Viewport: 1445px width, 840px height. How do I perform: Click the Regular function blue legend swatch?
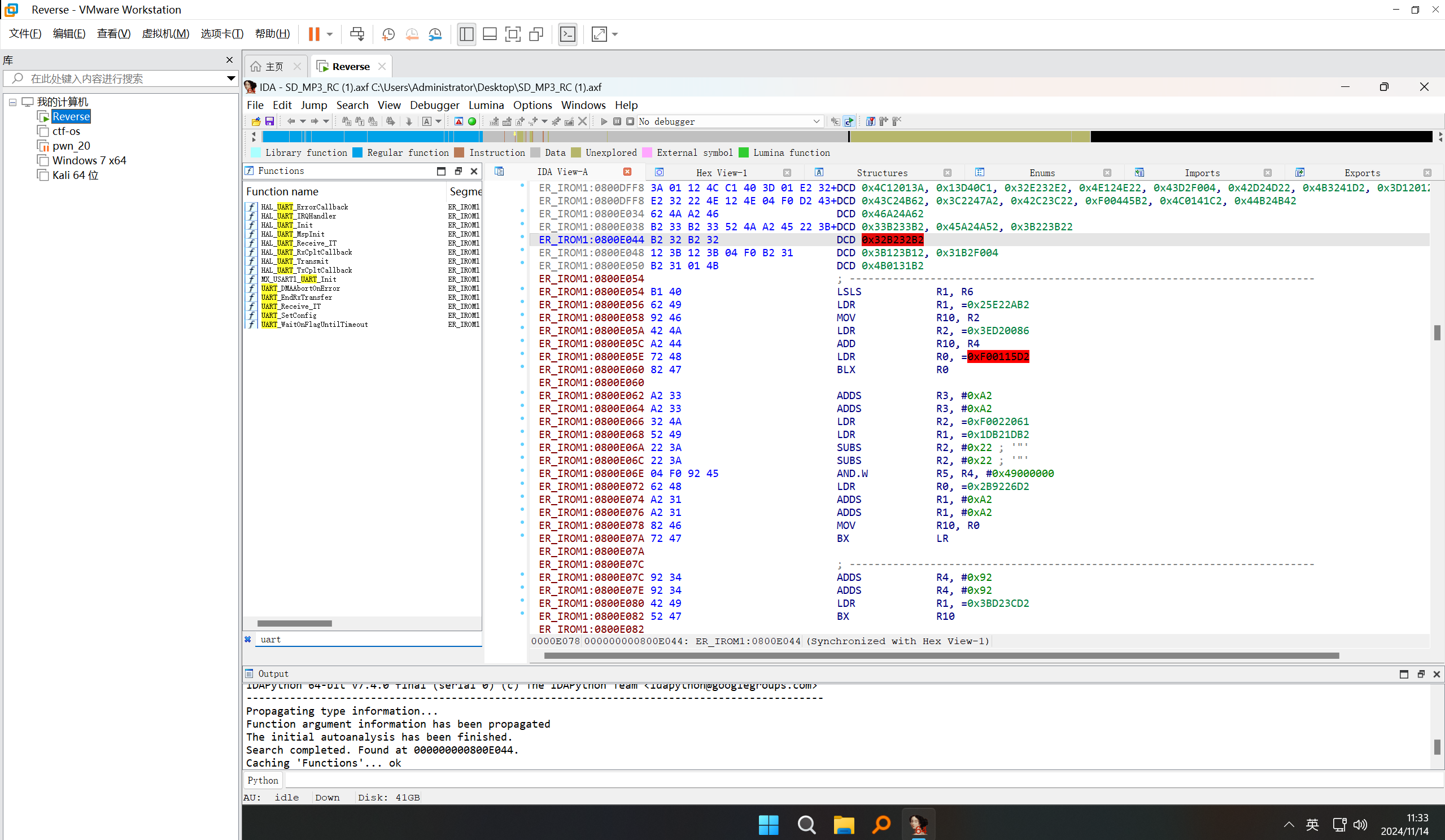pyautogui.click(x=357, y=152)
